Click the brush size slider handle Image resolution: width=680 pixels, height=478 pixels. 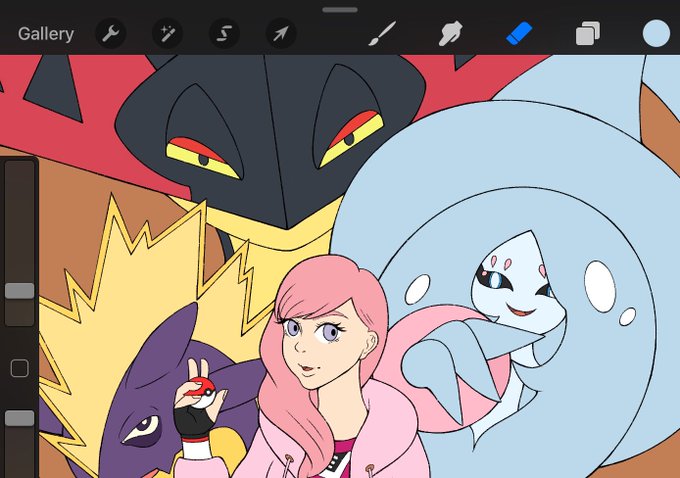[x=20, y=291]
